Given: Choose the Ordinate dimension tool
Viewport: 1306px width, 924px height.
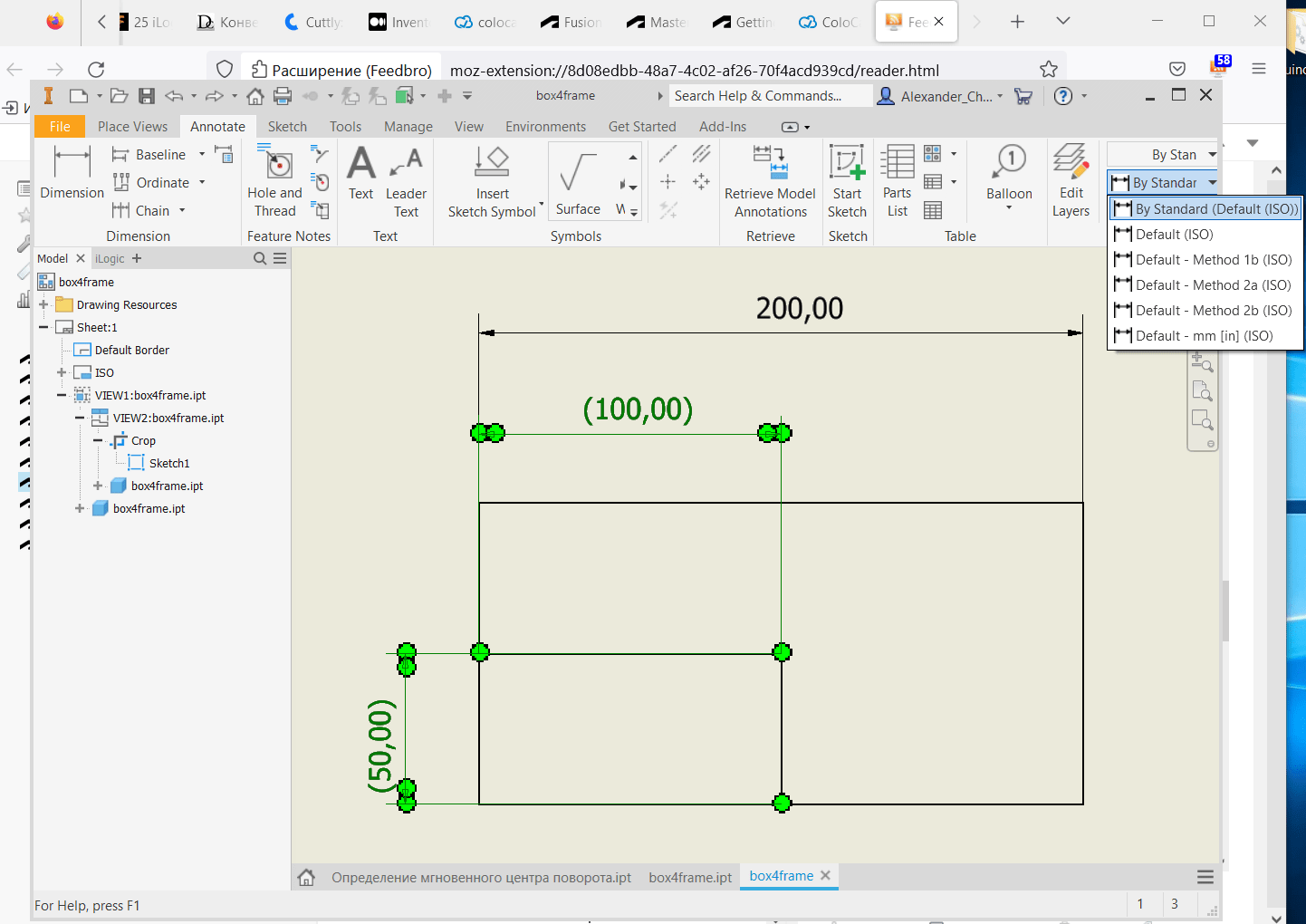Looking at the screenshot, I should [151, 183].
